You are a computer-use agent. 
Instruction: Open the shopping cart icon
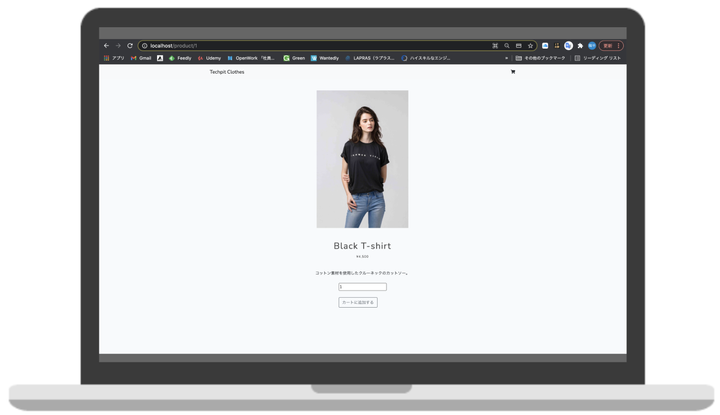coord(513,72)
